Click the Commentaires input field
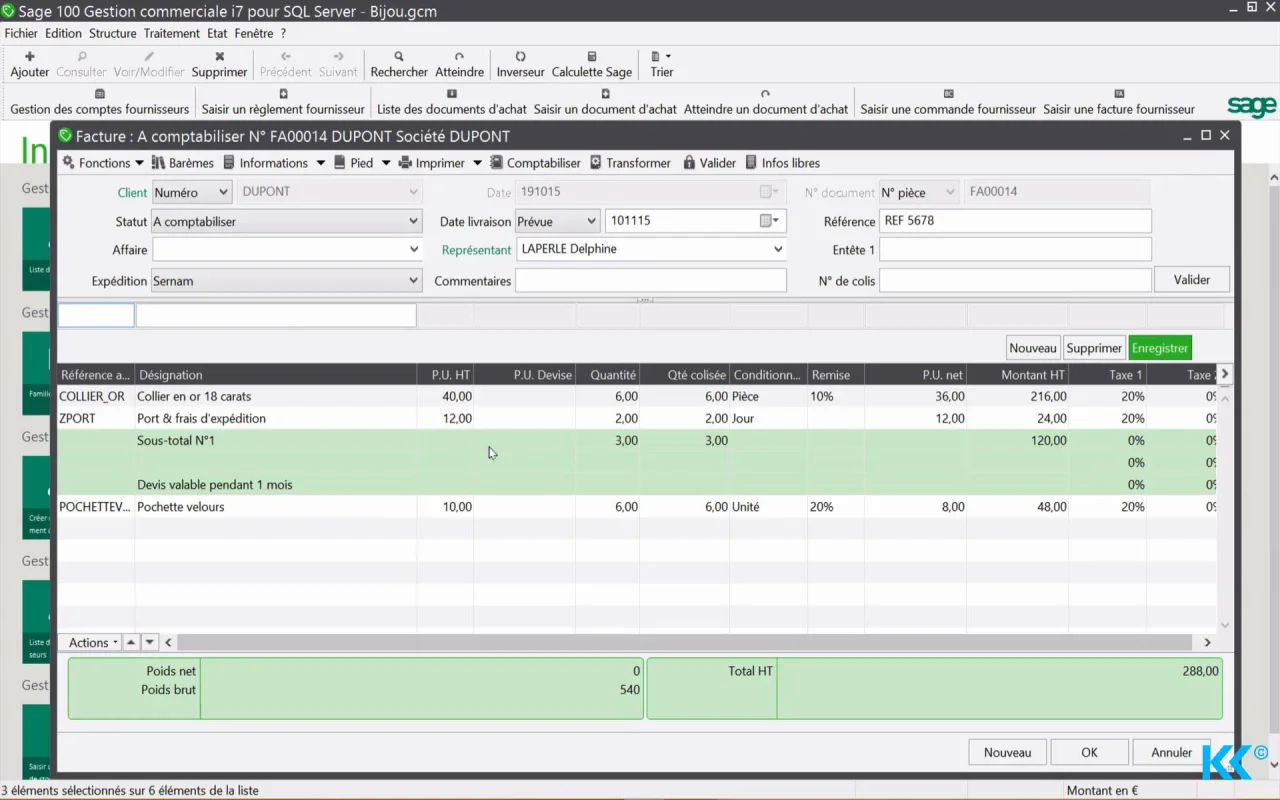This screenshot has height=800, width=1280. point(651,281)
